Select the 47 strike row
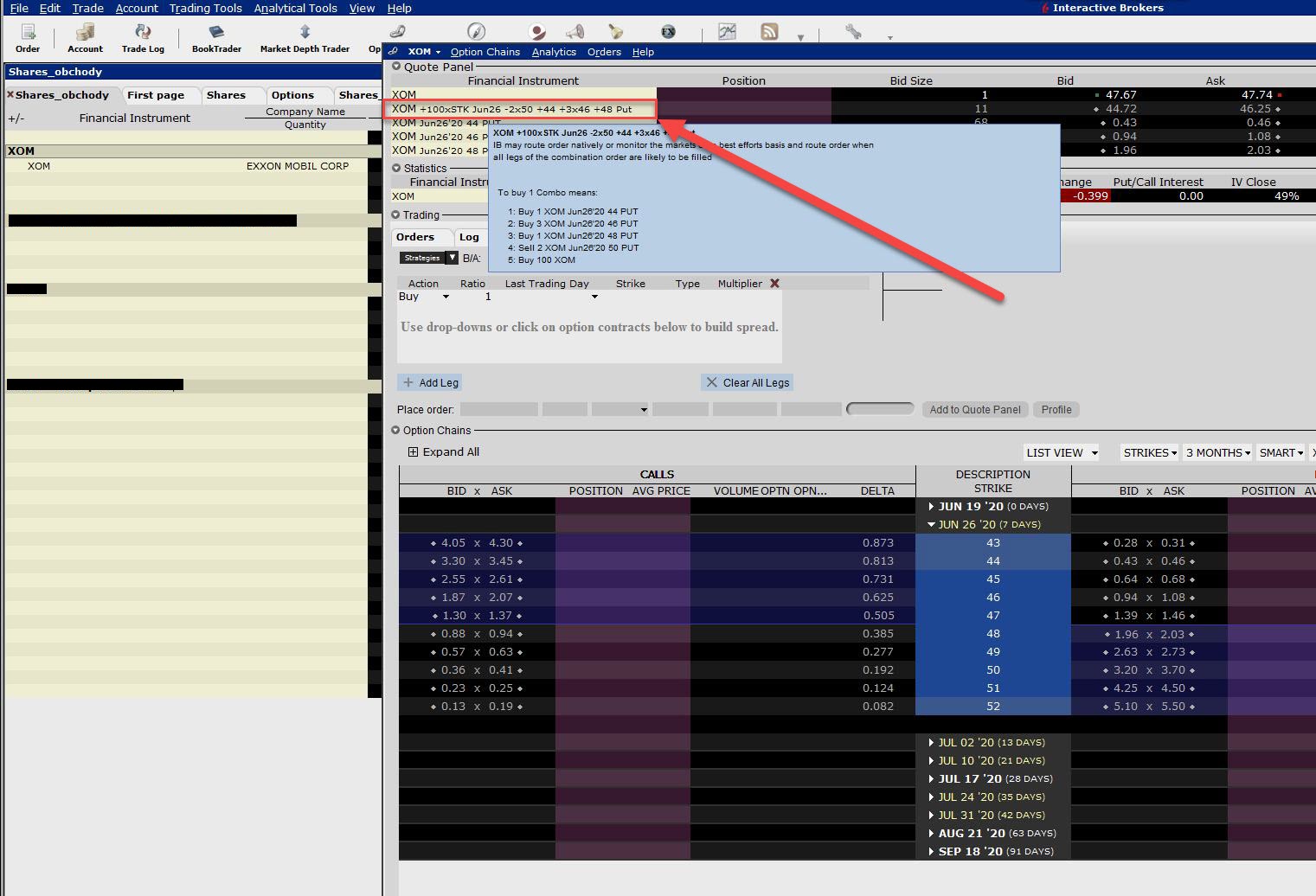 [x=992, y=616]
